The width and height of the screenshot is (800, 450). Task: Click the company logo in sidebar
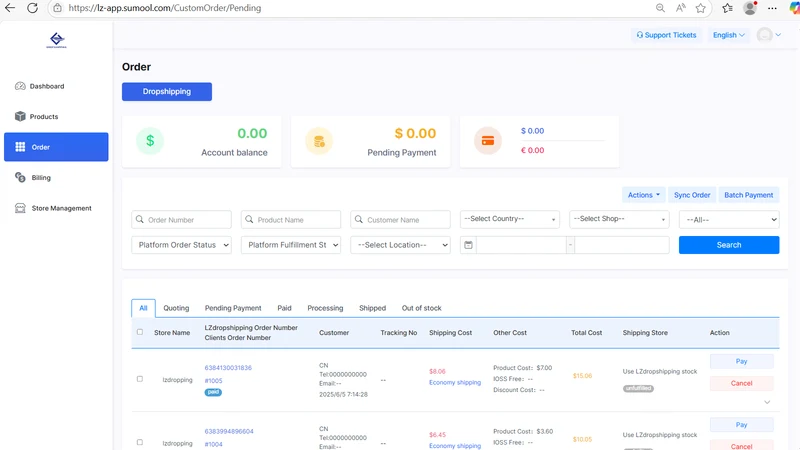click(x=57, y=40)
